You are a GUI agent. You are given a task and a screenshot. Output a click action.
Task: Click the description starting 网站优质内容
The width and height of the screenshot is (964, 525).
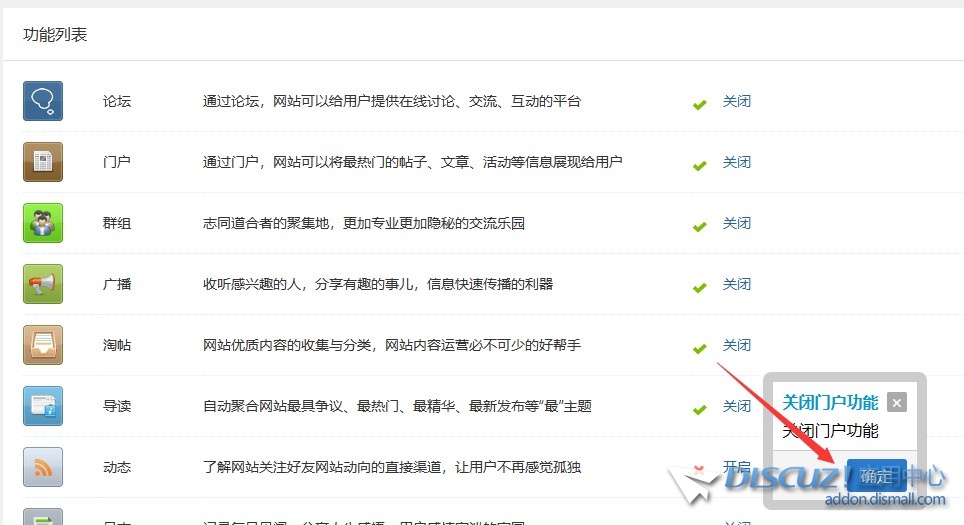(392, 345)
